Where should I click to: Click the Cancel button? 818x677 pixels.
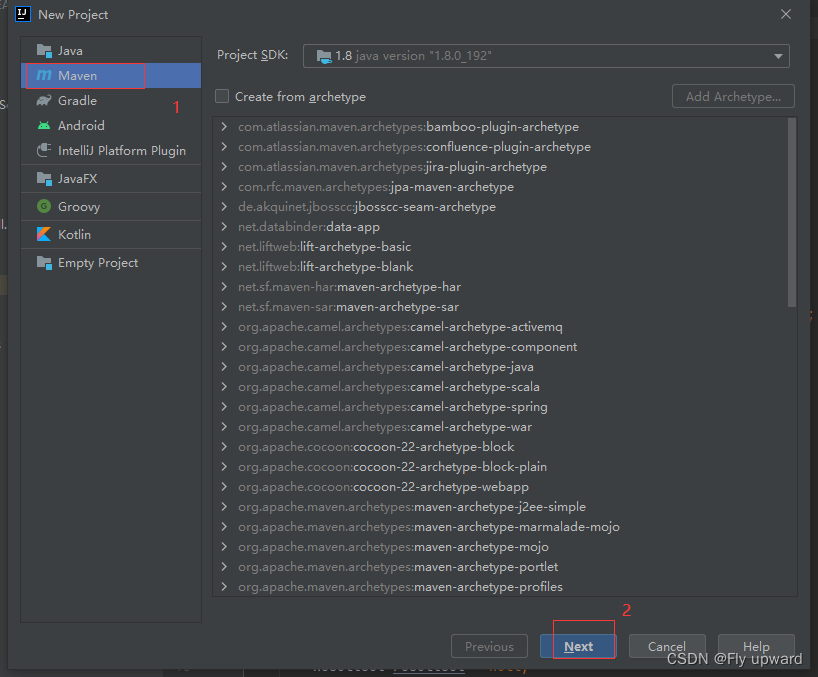(x=667, y=646)
